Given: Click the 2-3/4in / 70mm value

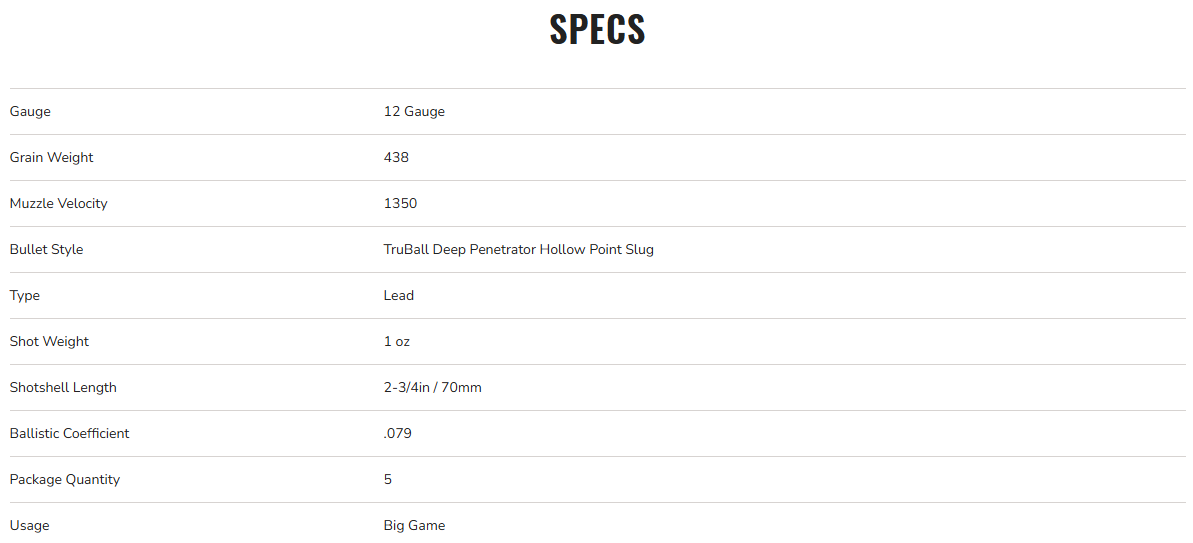Looking at the screenshot, I should click(x=433, y=387).
